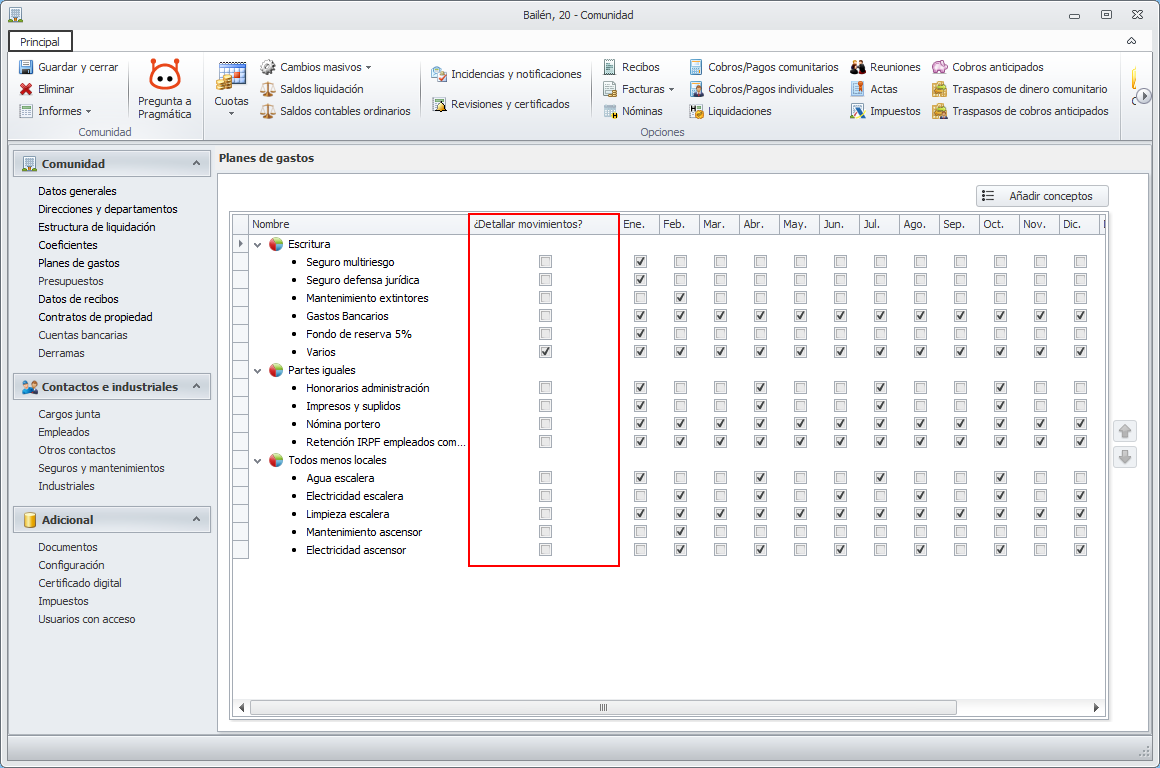Screen dimensions: 1160x768
Task: Open Presupuestos in the Comunidad sidebar
Action: tap(71, 281)
